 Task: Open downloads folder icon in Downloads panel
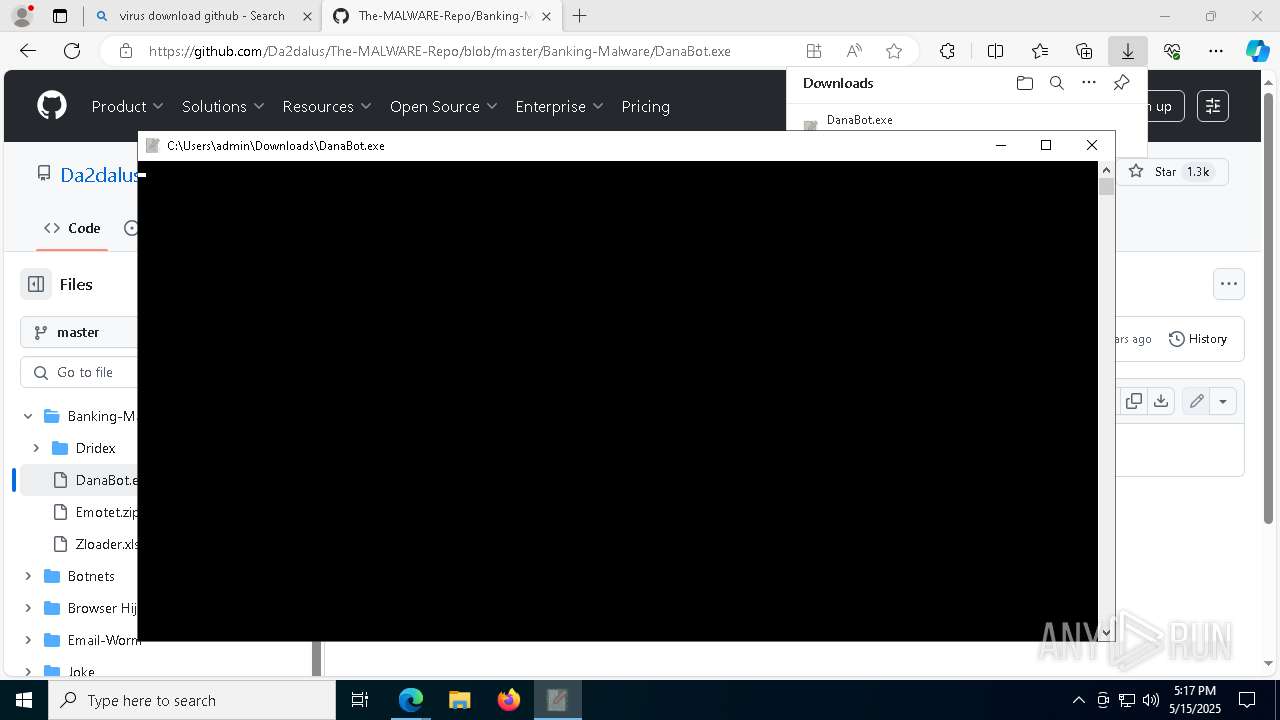pyautogui.click(x=1025, y=83)
